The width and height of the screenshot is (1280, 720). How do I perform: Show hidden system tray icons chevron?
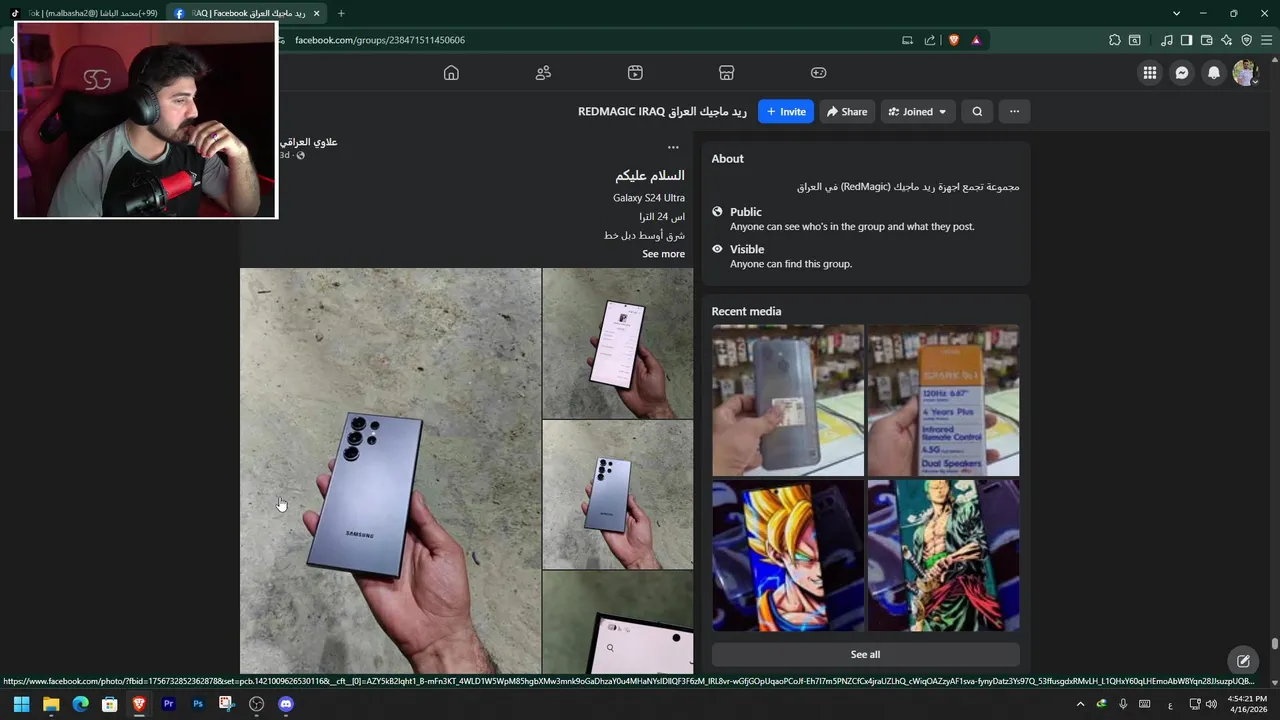click(x=1080, y=704)
